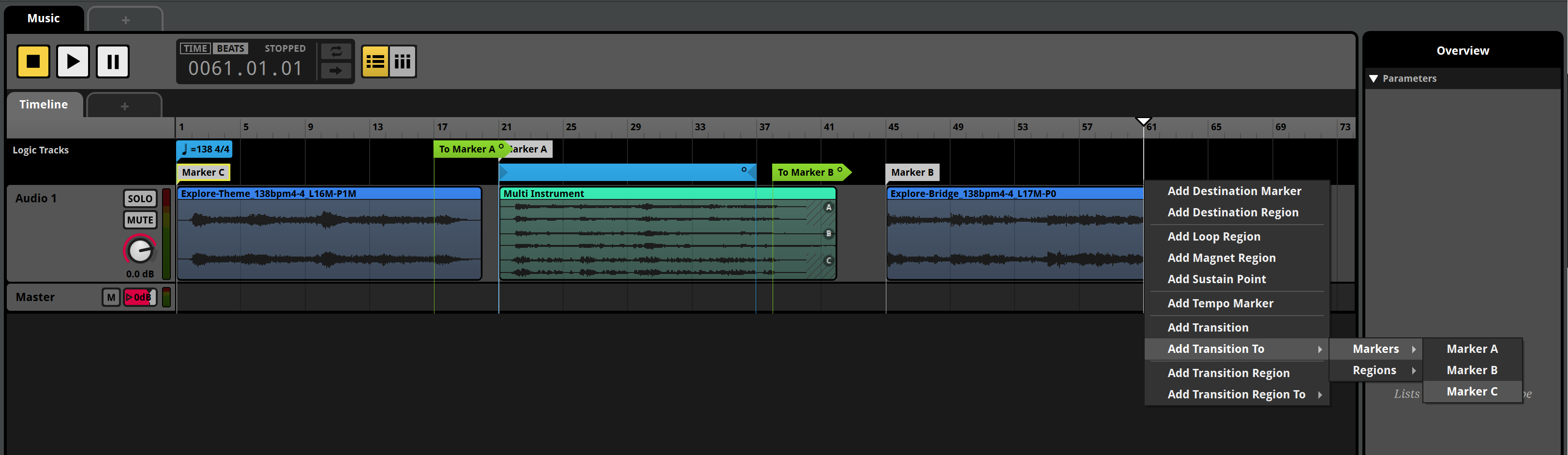
Task: Switch to vertical mixer view icon
Action: [403, 61]
